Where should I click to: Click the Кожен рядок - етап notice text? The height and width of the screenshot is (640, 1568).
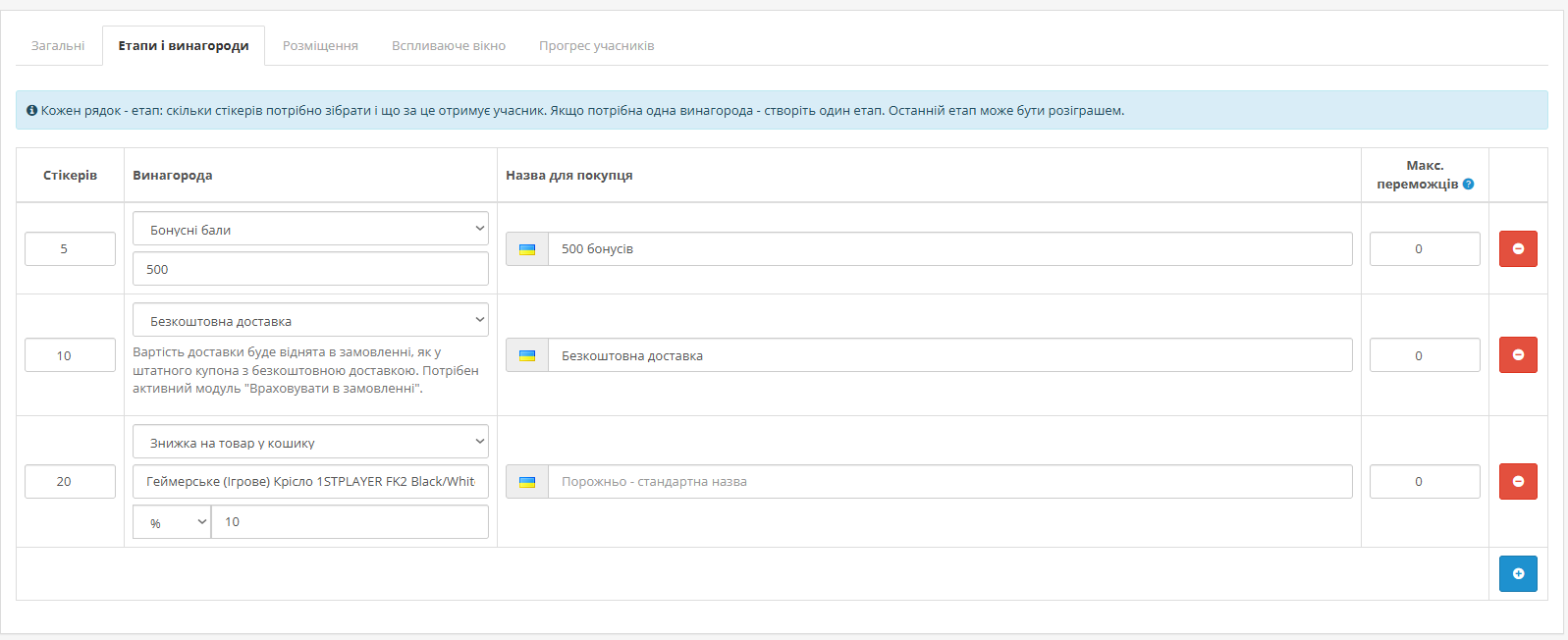(x=582, y=111)
